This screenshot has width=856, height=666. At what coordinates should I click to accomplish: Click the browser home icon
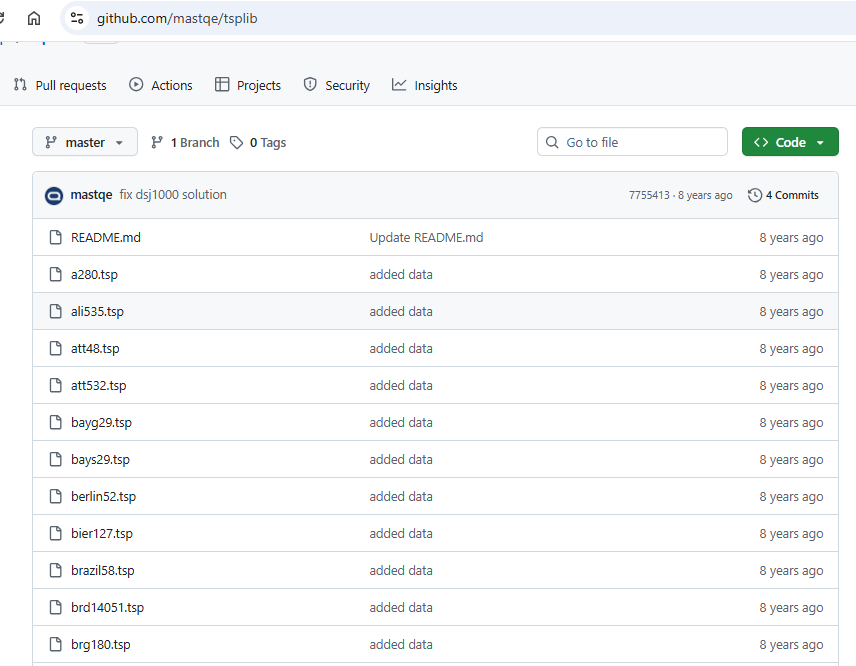pos(34,18)
